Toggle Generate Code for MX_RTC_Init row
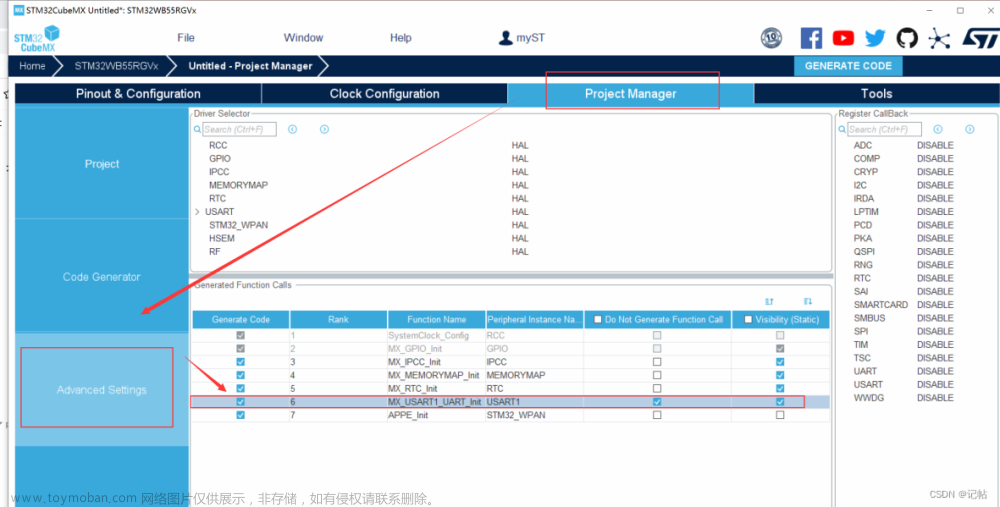Viewport: 1000px width, 507px height. click(240, 388)
